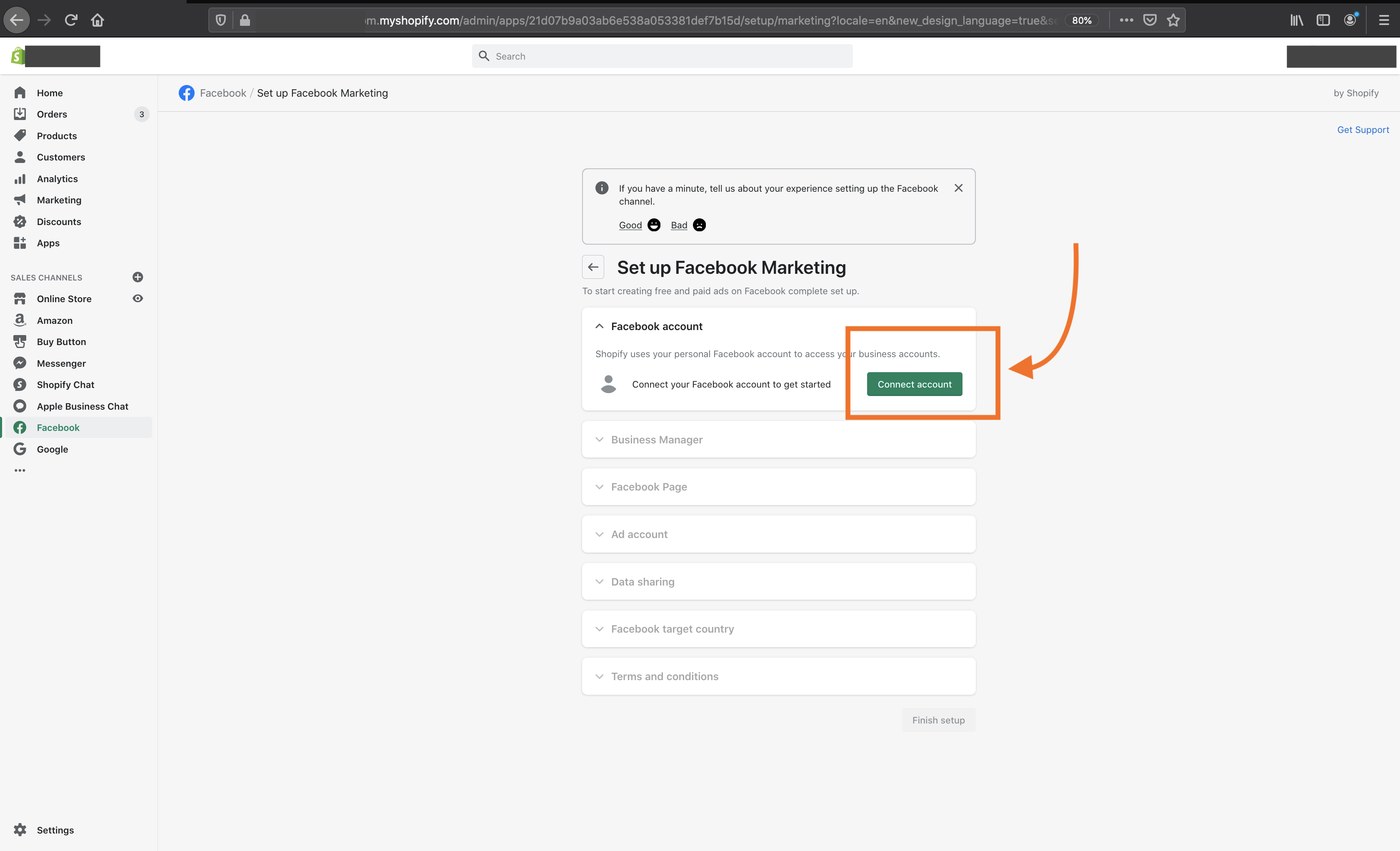Rate setup experience as Good

pyautogui.click(x=639, y=225)
